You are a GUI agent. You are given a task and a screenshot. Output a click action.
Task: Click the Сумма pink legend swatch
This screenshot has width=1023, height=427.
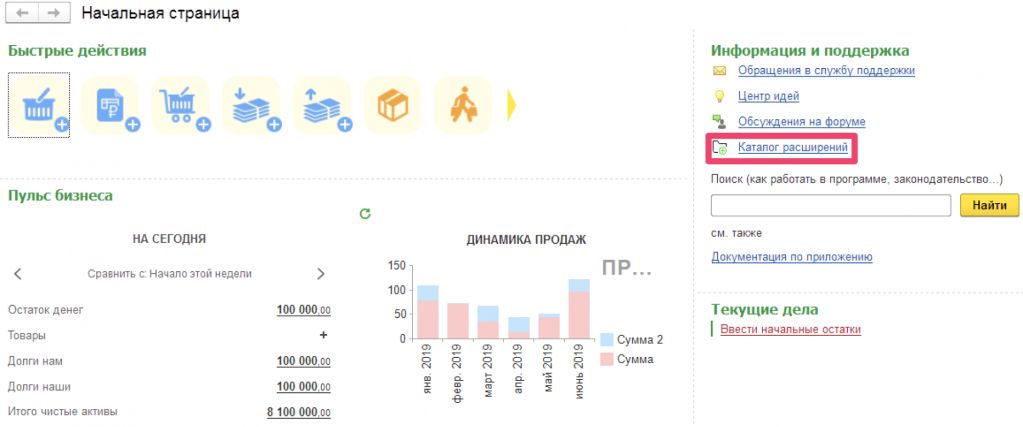(x=606, y=358)
